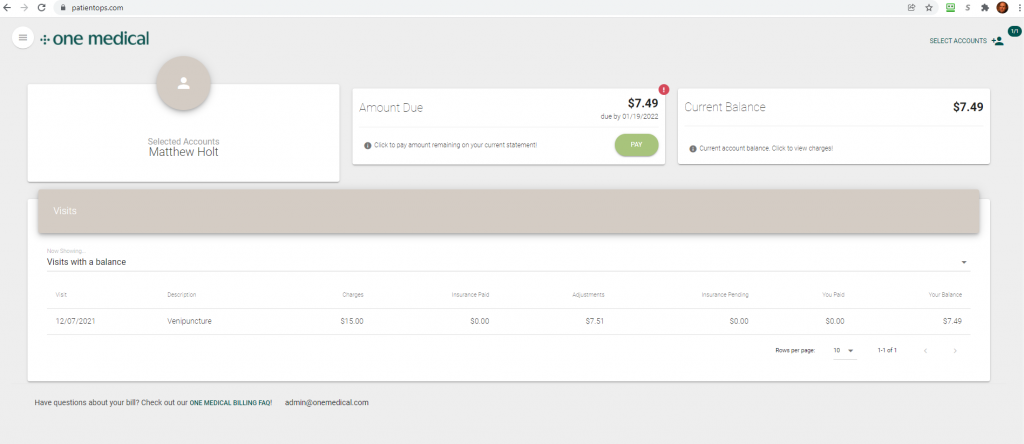The width and height of the screenshot is (1024, 444).
Task: Go forward with the browser forward arrow
Action: (x=25, y=8)
